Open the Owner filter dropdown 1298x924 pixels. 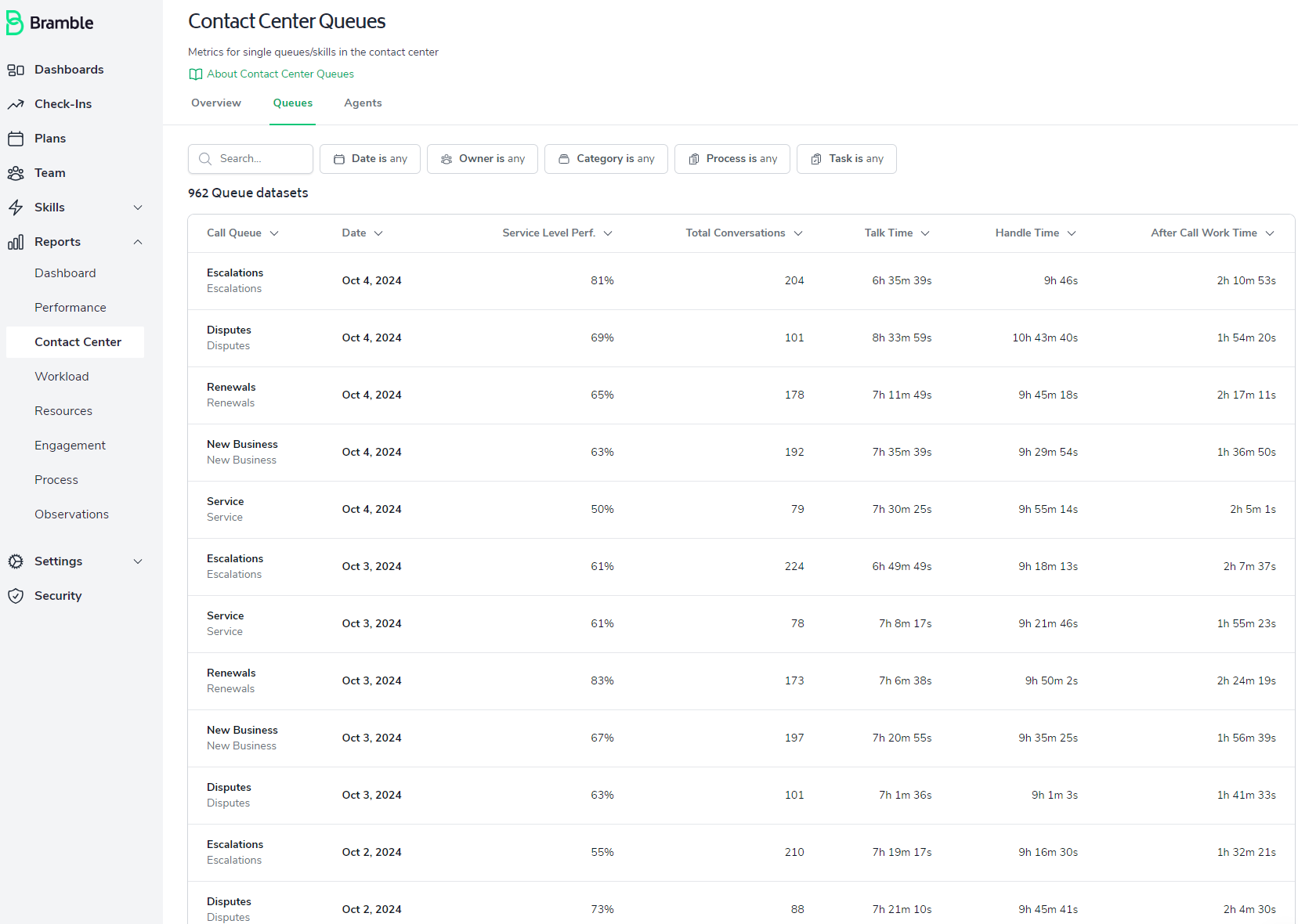(482, 159)
